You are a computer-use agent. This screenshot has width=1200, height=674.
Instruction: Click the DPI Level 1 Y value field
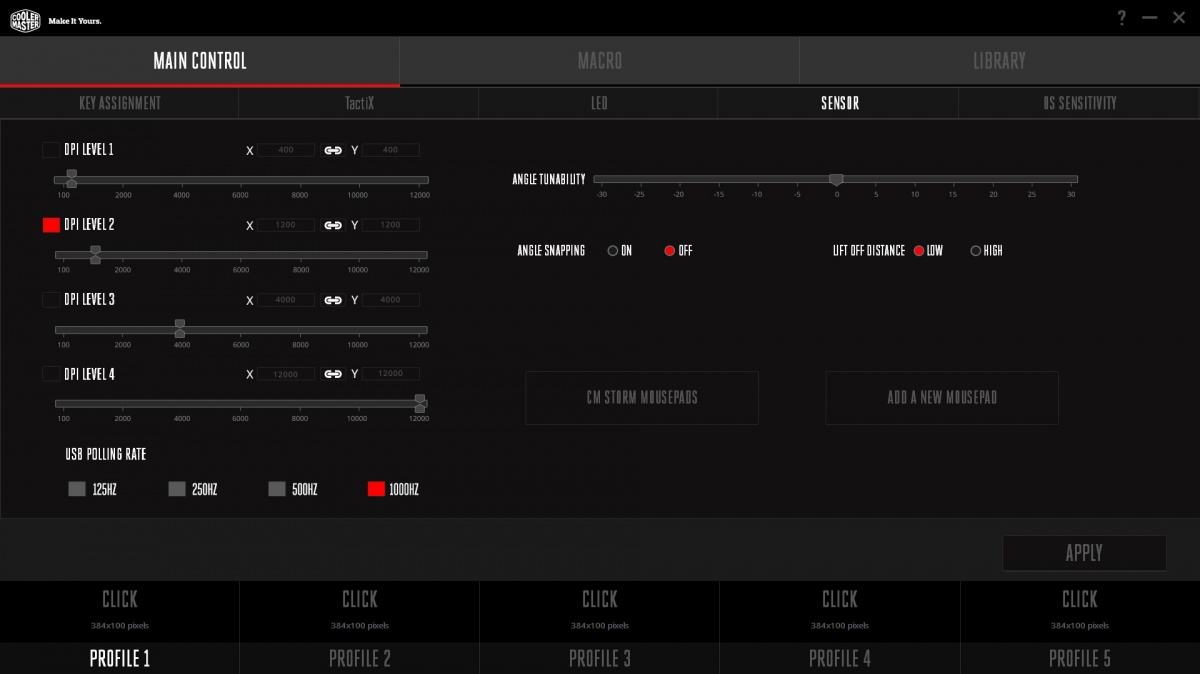(x=390, y=150)
